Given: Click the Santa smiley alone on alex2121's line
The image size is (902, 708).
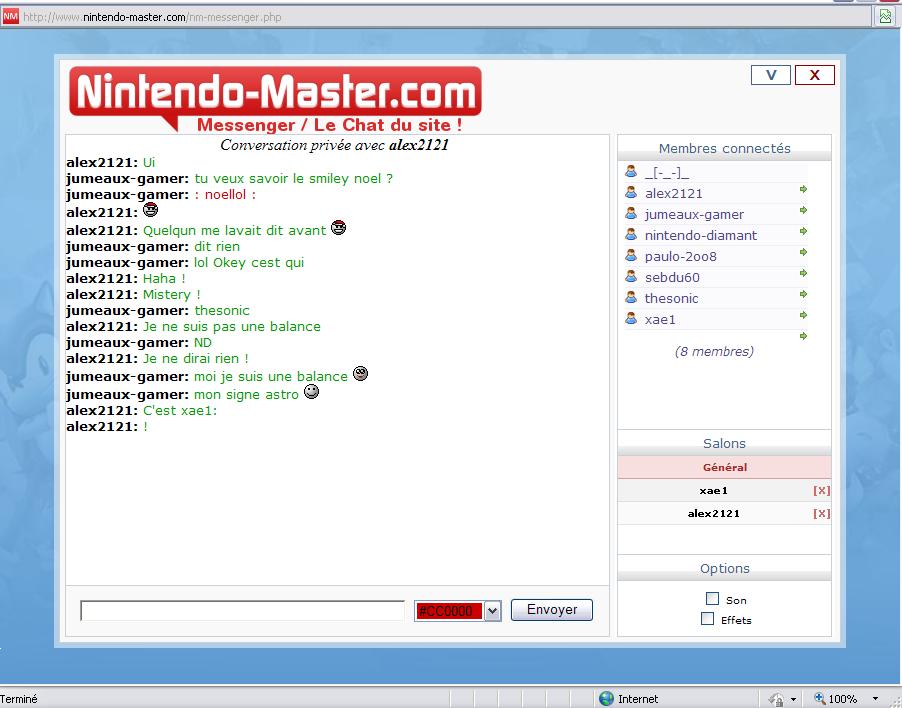Looking at the screenshot, I should (x=150, y=209).
